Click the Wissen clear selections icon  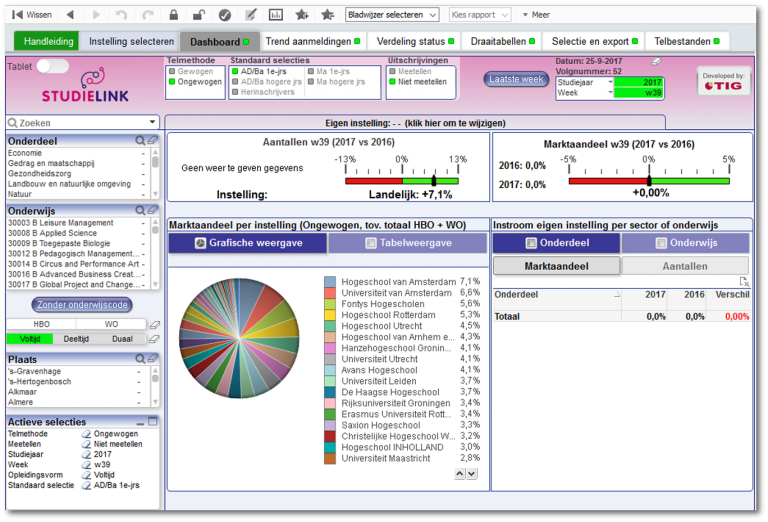[x=18, y=15]
